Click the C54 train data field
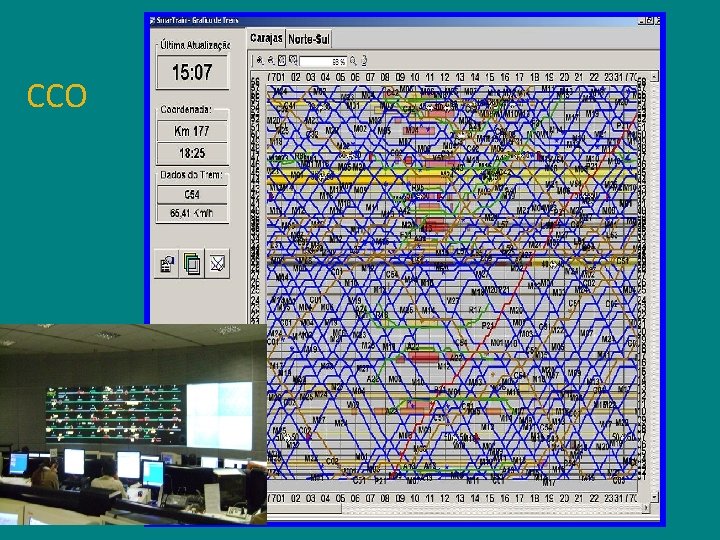Screen dimensions: 720x540 click(192, 195)
